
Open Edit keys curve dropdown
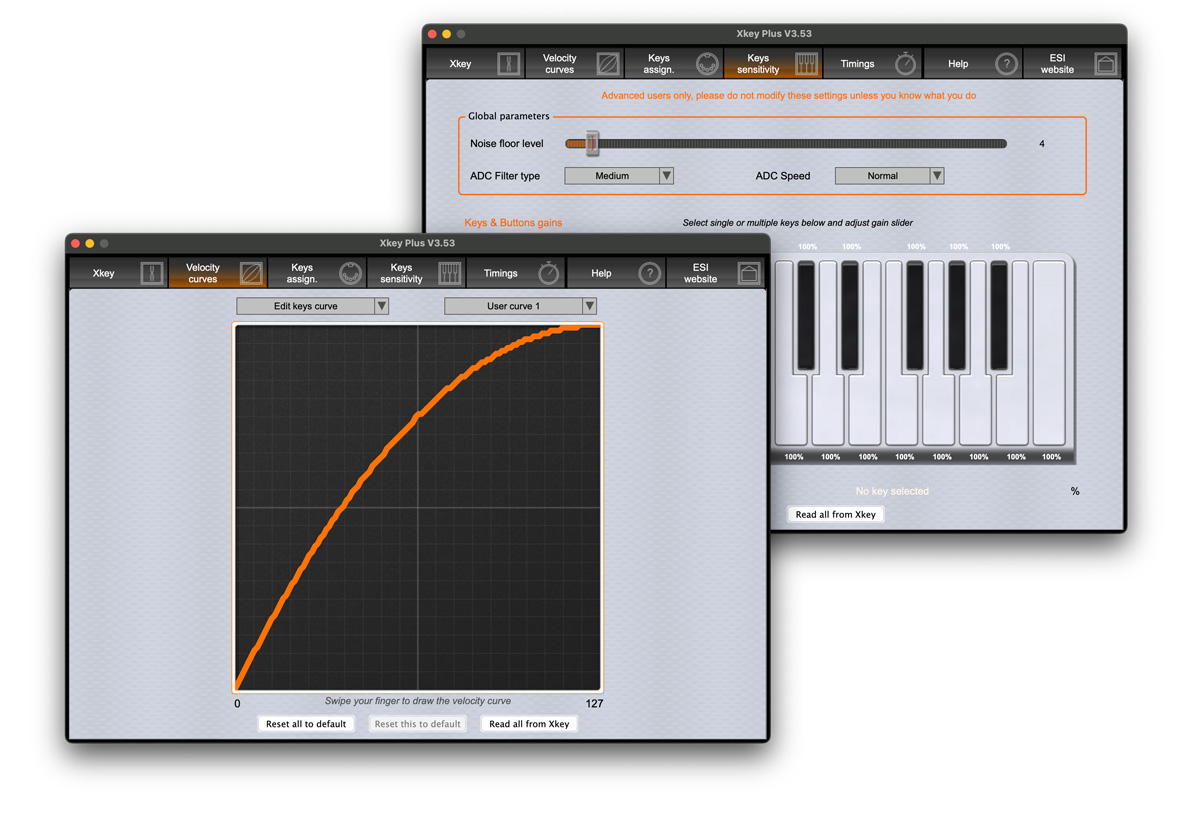pyautogui.click(x=313, y=306)
